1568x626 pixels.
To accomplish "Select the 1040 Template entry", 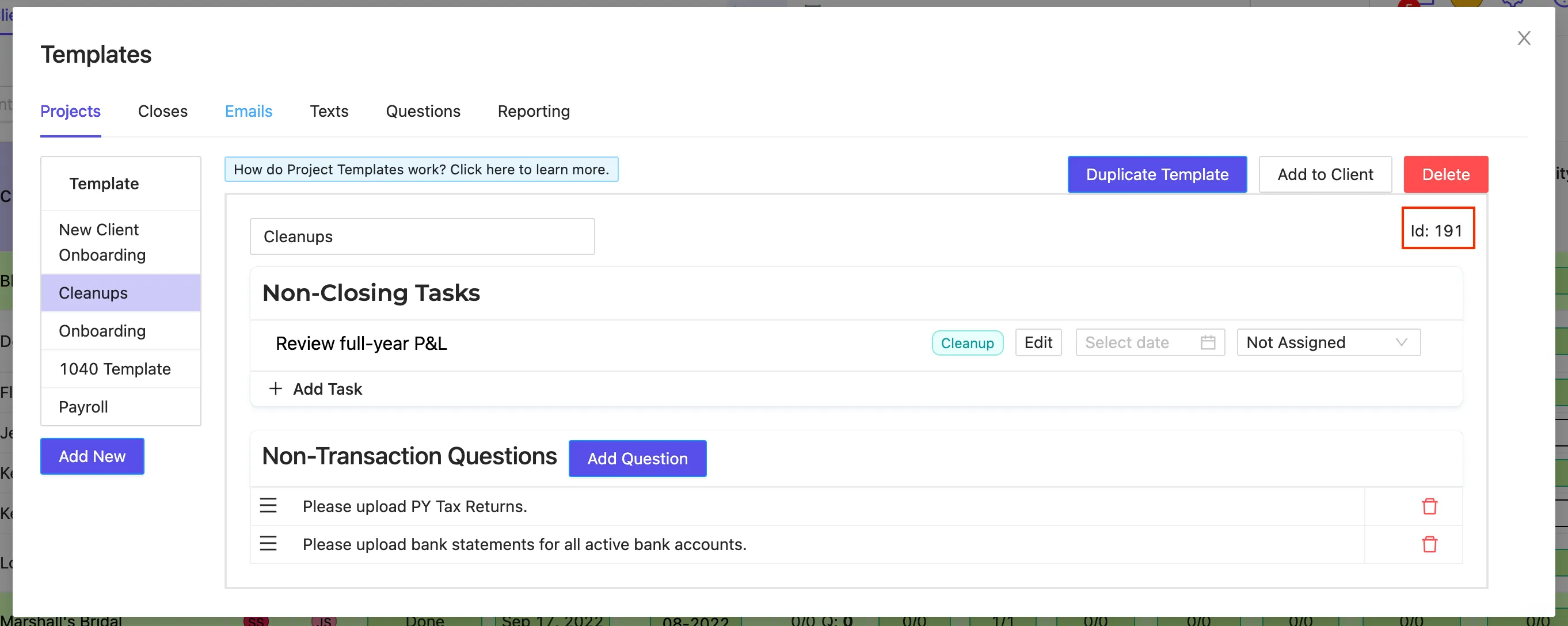I will click(120, 369).
